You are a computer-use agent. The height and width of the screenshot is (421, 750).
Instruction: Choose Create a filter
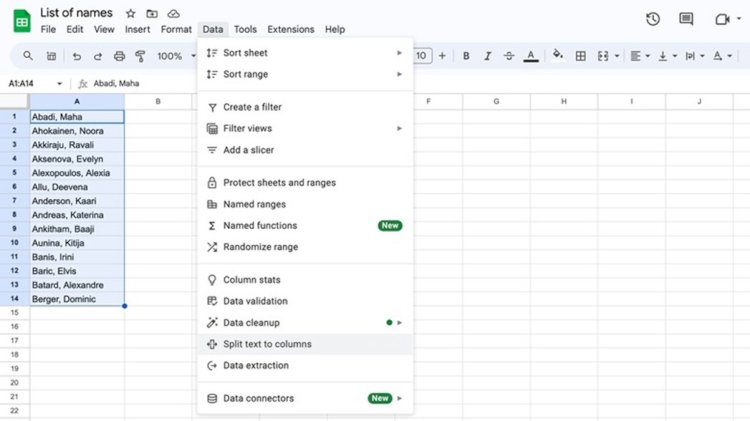pyautogui.click(x=305, y=107)
